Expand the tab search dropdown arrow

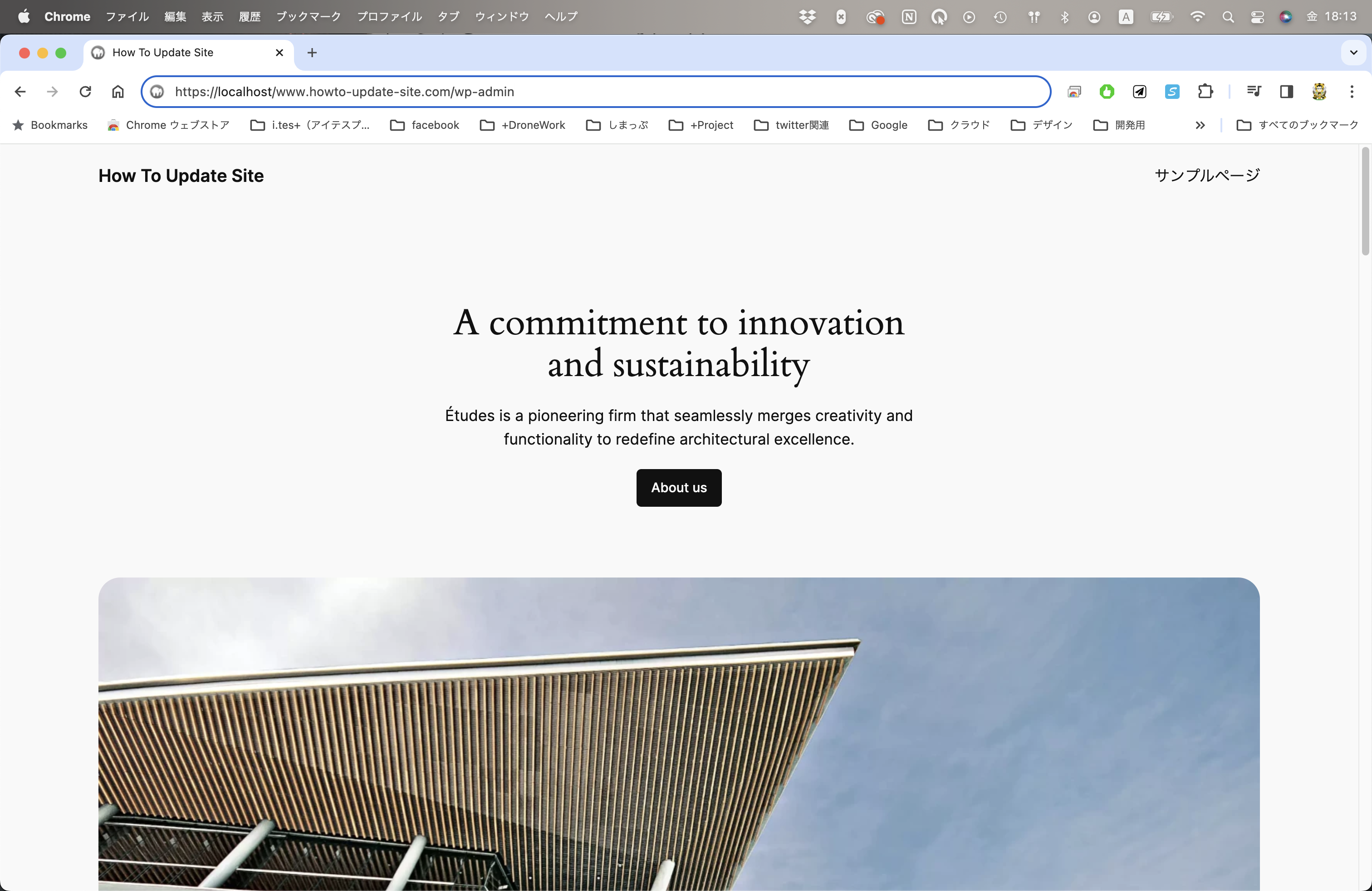coord(1353,53)
